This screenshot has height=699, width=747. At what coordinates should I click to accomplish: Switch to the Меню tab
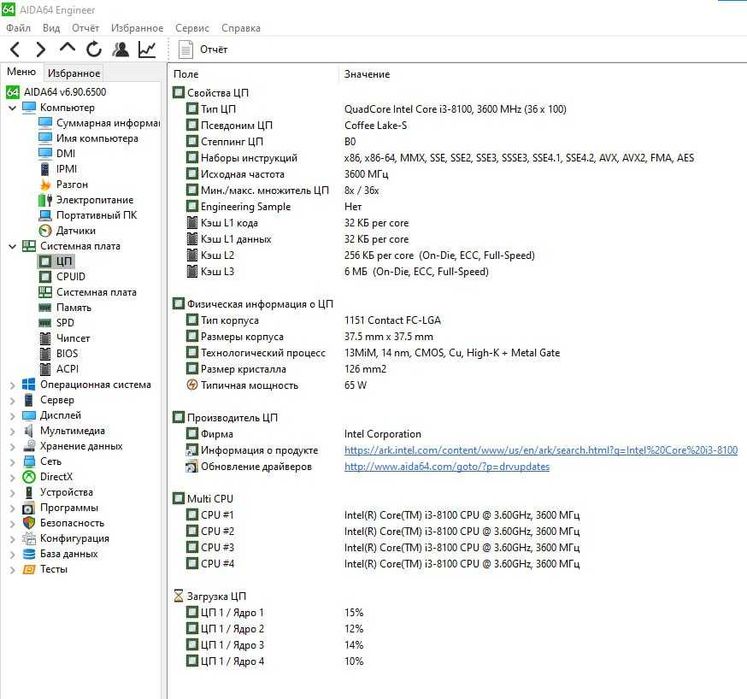[21, 72]
